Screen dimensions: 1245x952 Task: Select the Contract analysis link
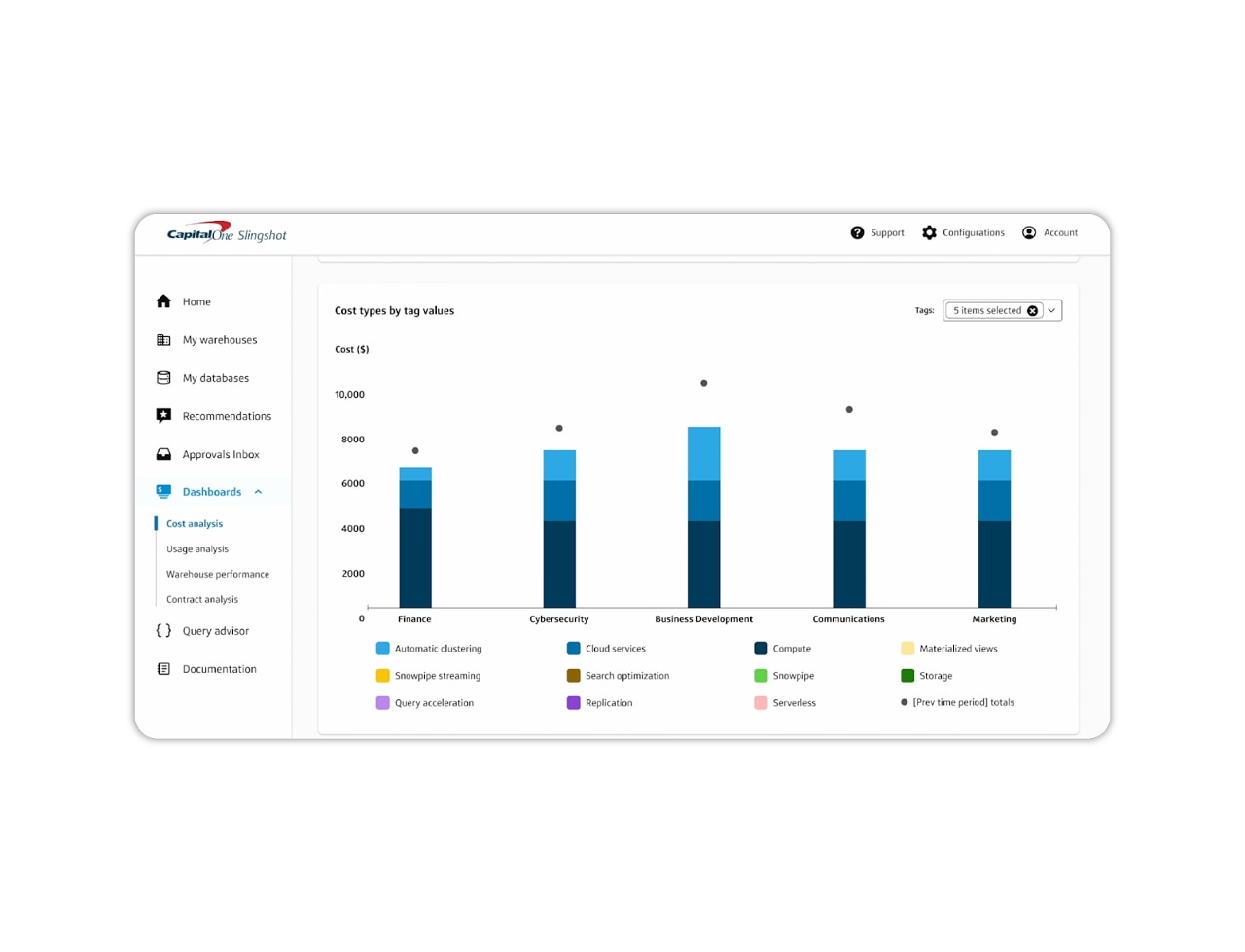(x=201, y=599)
